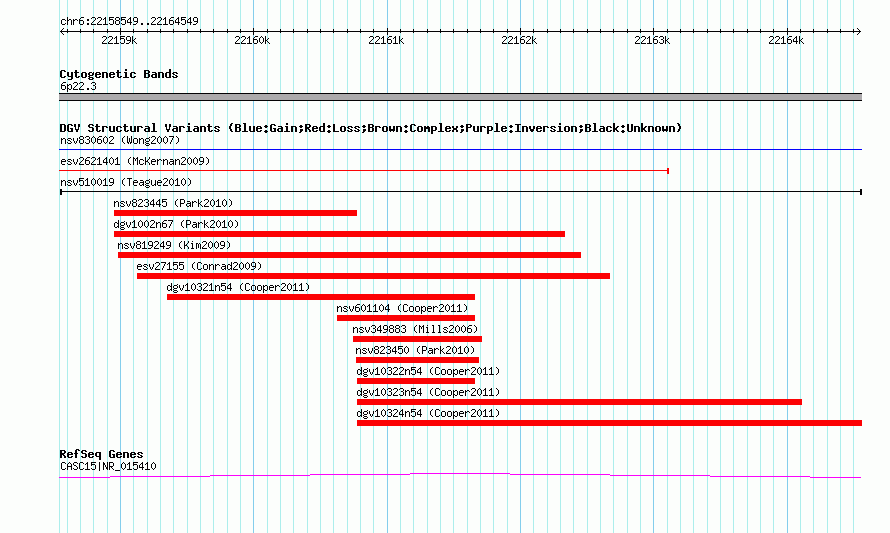The image size is (890, 533).
Task: Click the left arrow of the coordinate ruler
Action: click(x=62, y=32)
